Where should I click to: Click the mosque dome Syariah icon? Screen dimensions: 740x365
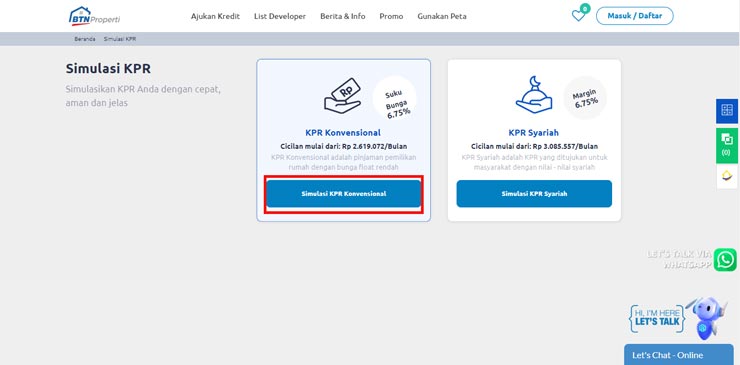coord(534,94)
